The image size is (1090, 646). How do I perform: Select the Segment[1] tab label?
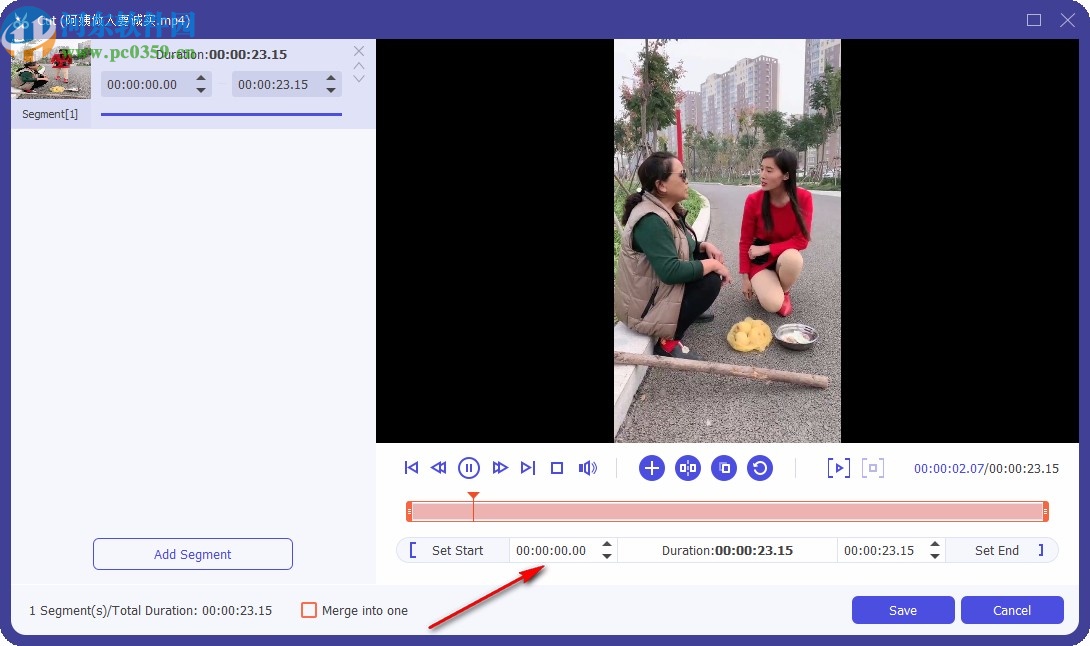point(49,114)
